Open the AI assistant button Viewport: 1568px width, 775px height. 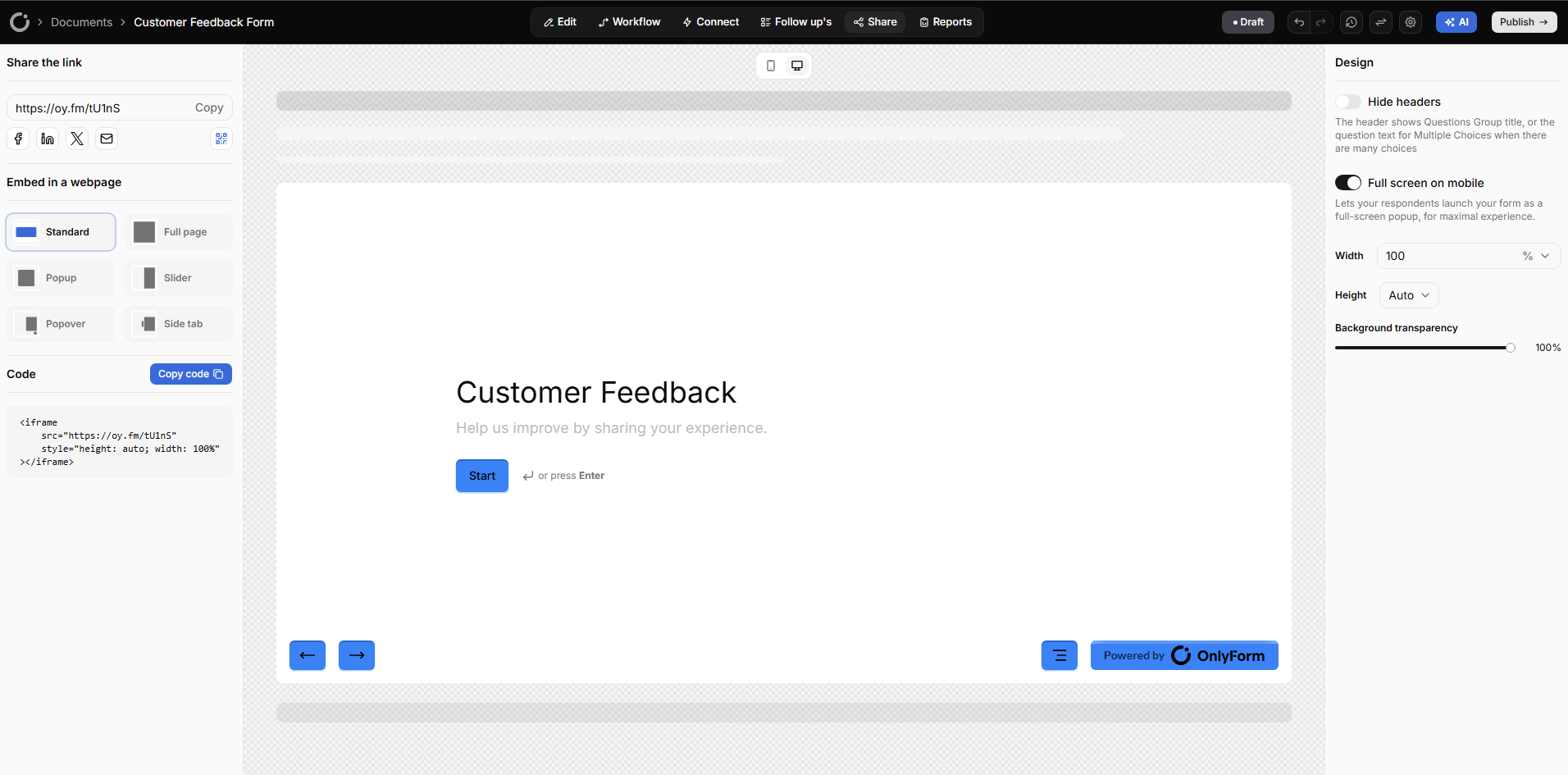point(1456,22)
